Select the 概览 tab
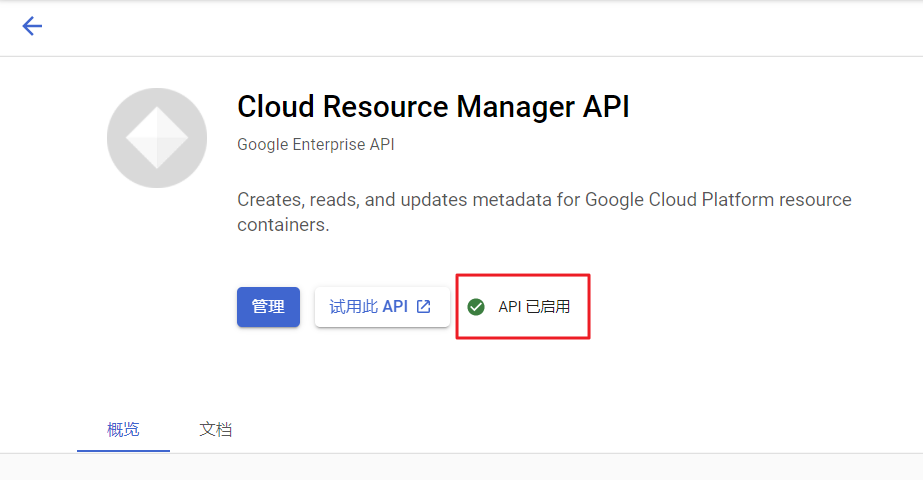This screenshot has height=480, width=923. click(x=123, y=430)
